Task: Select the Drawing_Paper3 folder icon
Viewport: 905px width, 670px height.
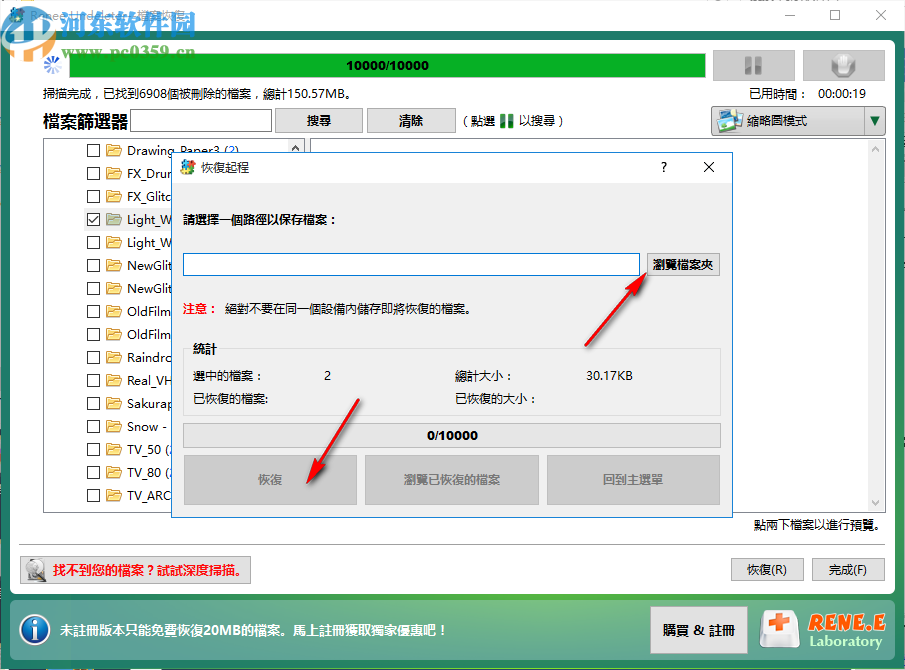Action: (x=114, y=150)
